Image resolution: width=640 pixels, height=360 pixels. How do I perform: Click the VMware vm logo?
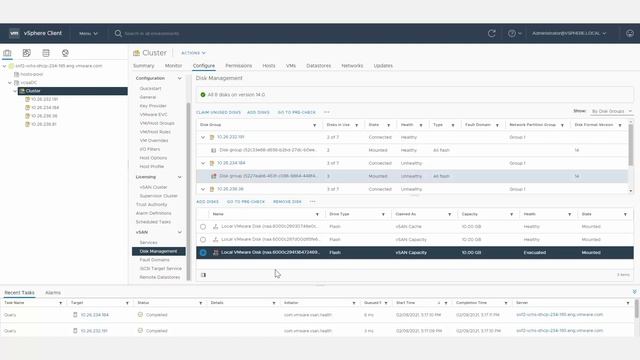[14, 33]
